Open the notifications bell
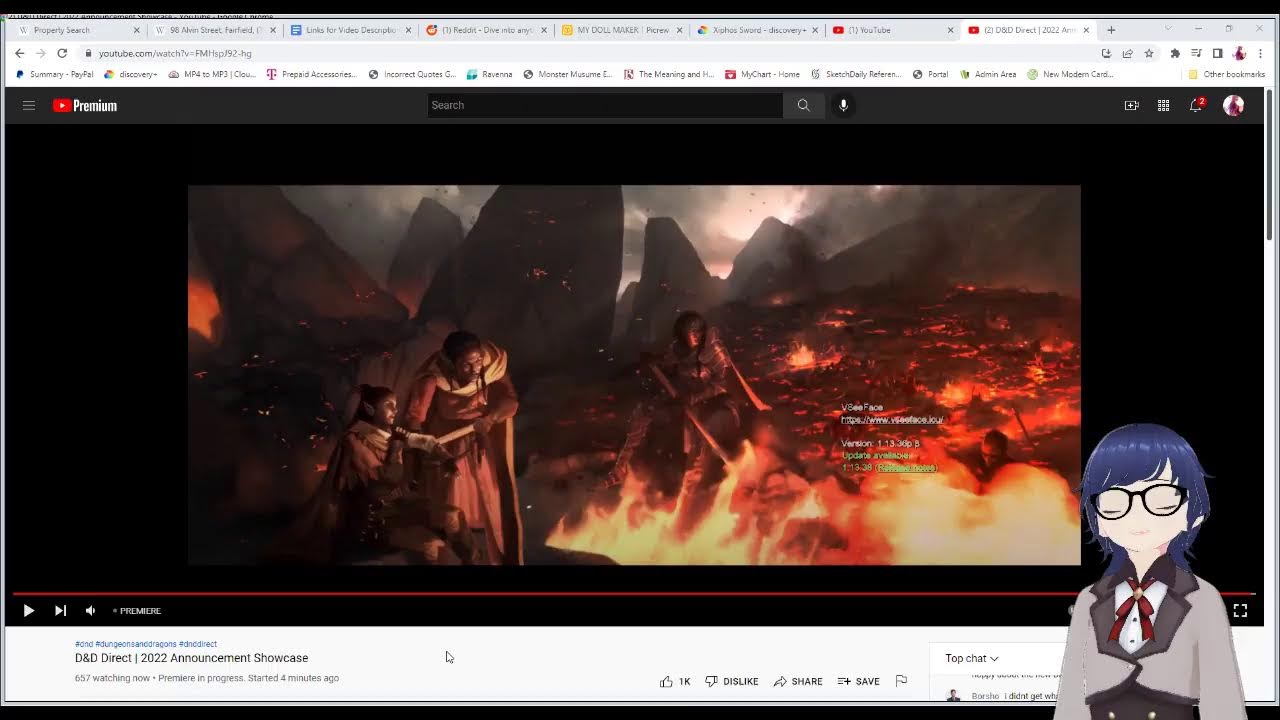Screen dimensions: 1280x720 pyautogui.click(x=1196, y=105)
